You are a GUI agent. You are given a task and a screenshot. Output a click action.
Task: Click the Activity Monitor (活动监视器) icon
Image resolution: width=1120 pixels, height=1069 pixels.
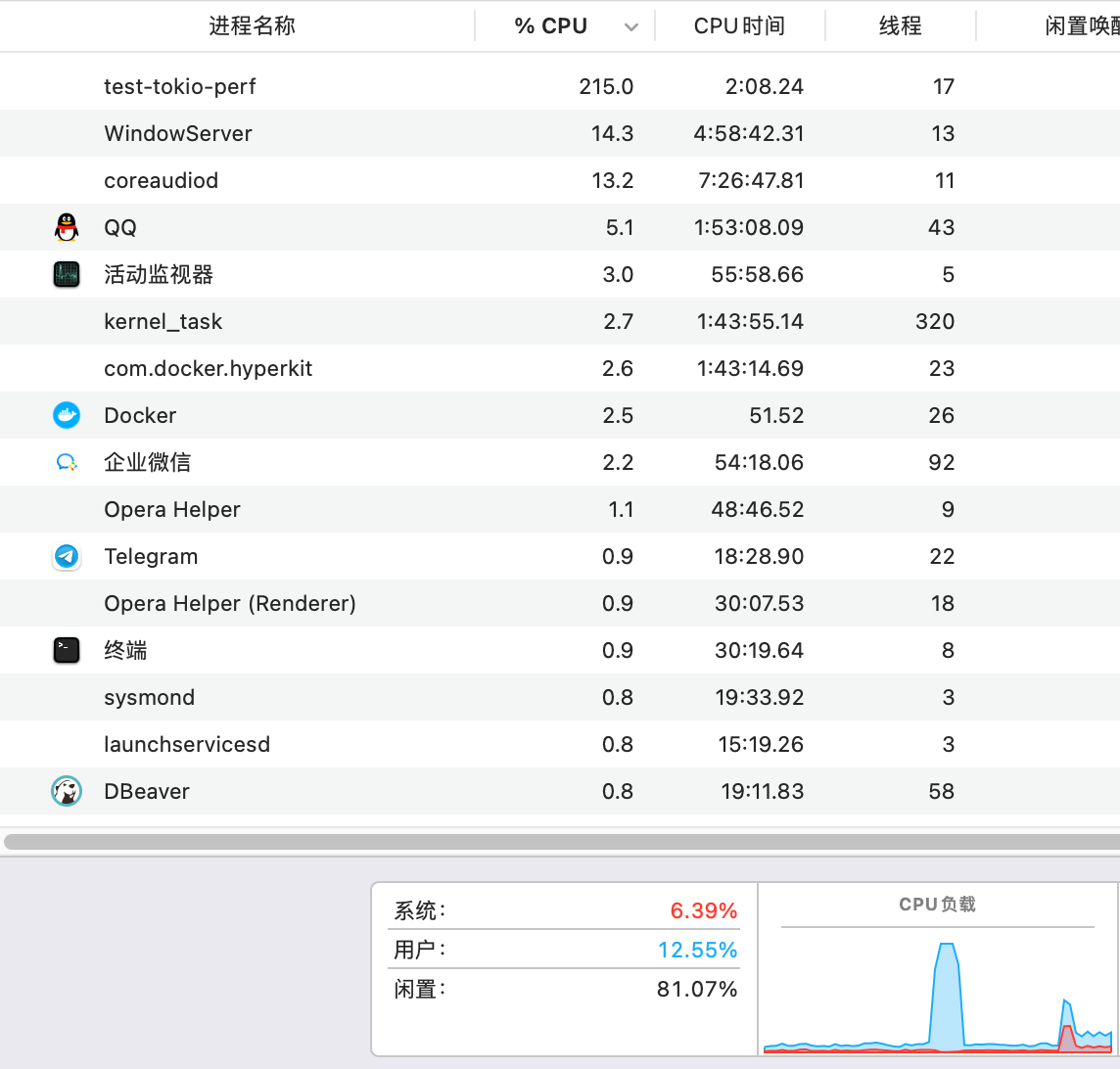67,274
